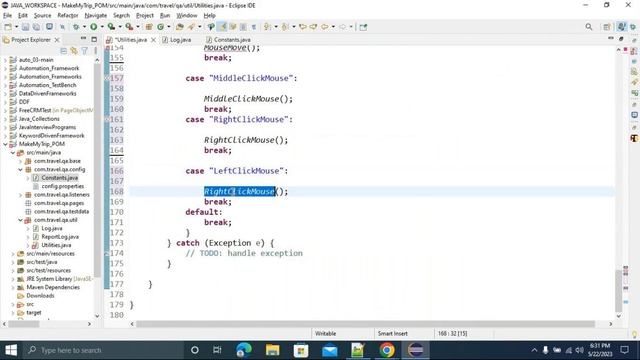The height and width of the screenshot is (360, 640).
Task: Click the Windows taskbar search box
Action: 103,350
